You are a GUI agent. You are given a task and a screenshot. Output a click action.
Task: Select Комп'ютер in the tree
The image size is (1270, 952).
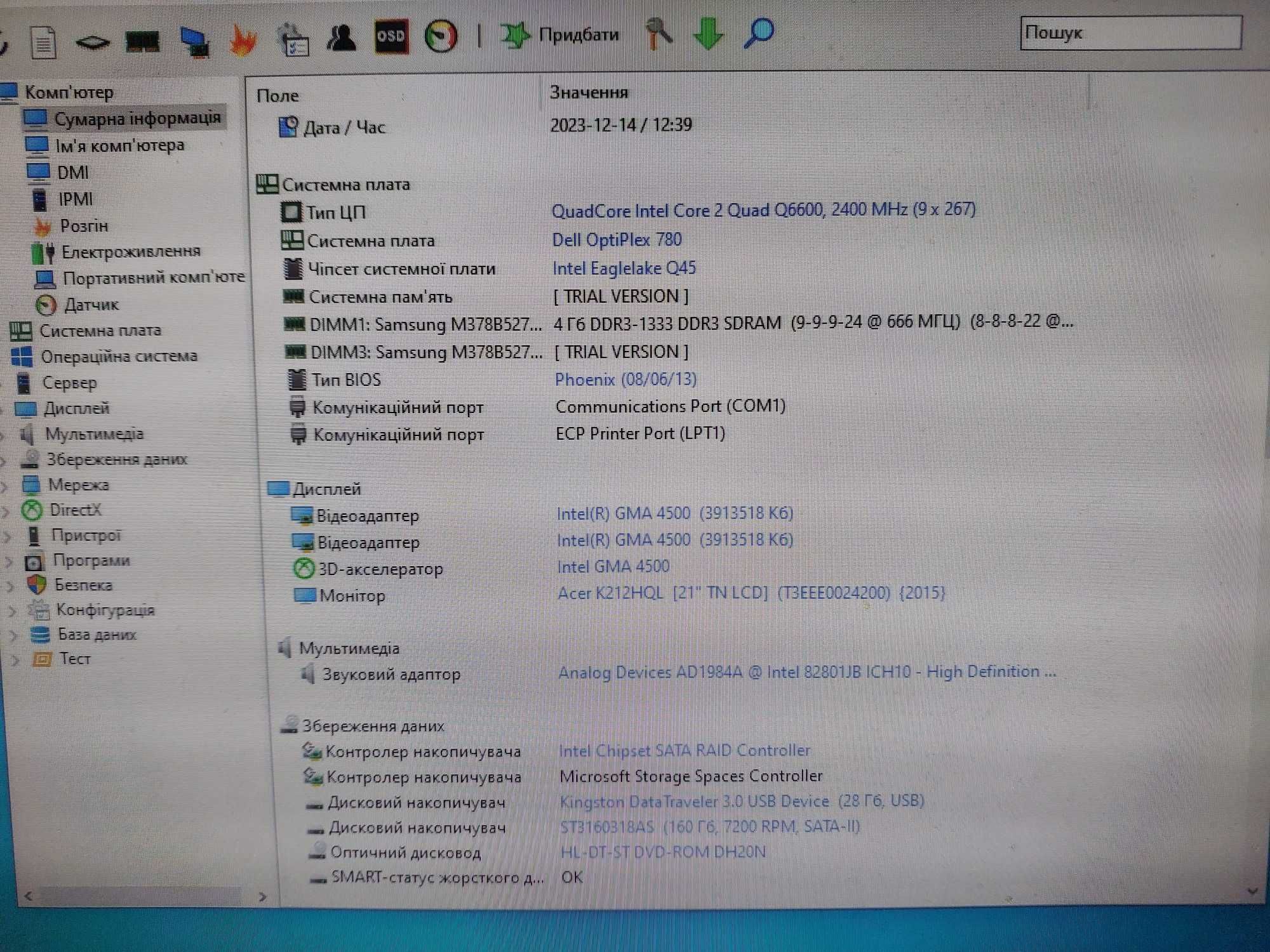click(69, 93)
